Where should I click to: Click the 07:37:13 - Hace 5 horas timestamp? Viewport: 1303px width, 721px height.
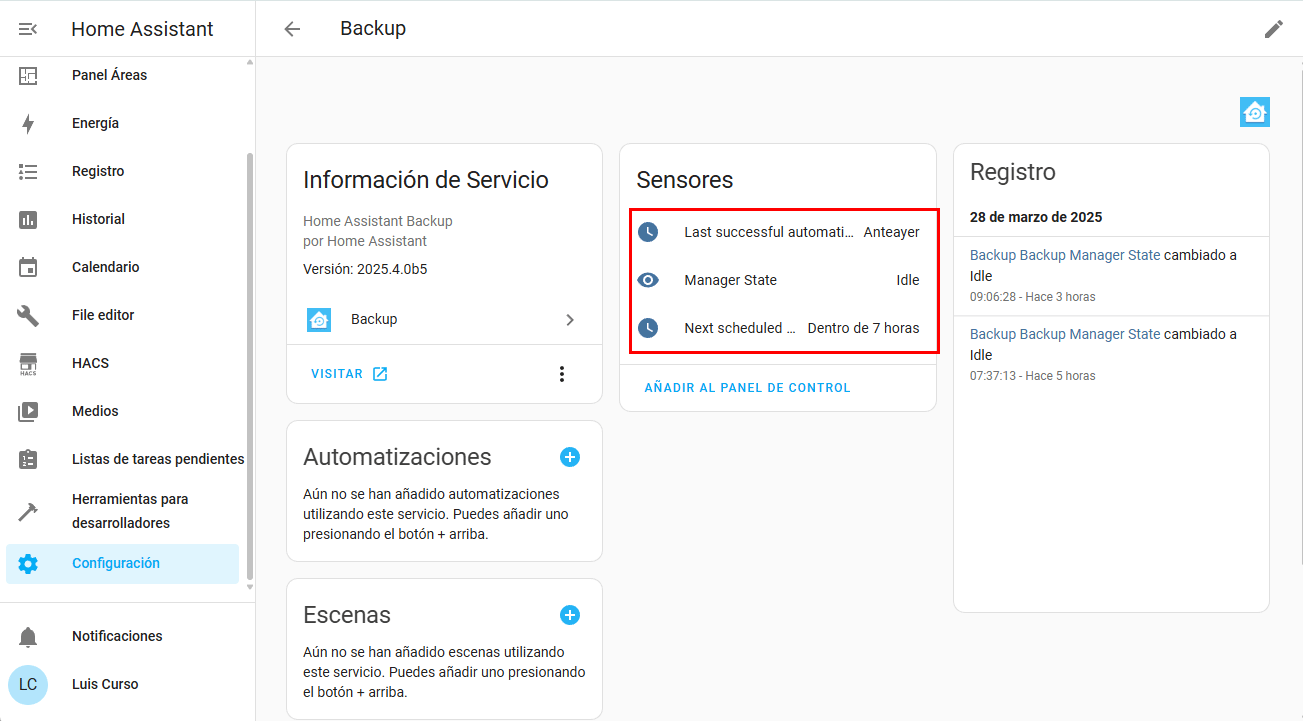pos(1032,376)
